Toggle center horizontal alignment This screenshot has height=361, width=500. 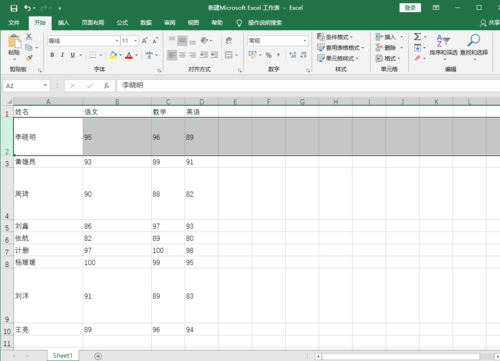[182, 55]
